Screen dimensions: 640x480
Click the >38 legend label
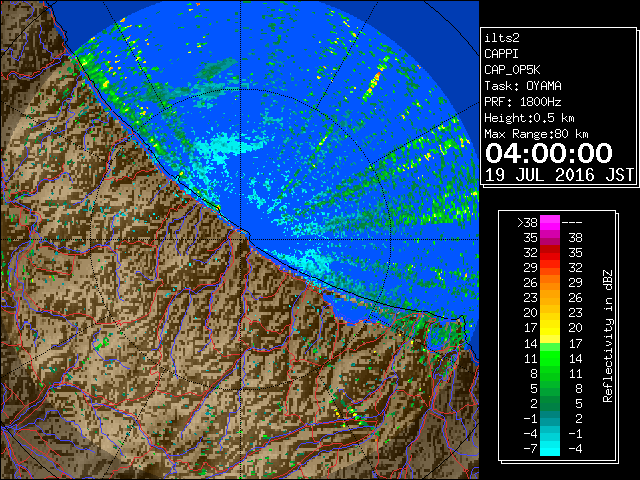[527, 222]
